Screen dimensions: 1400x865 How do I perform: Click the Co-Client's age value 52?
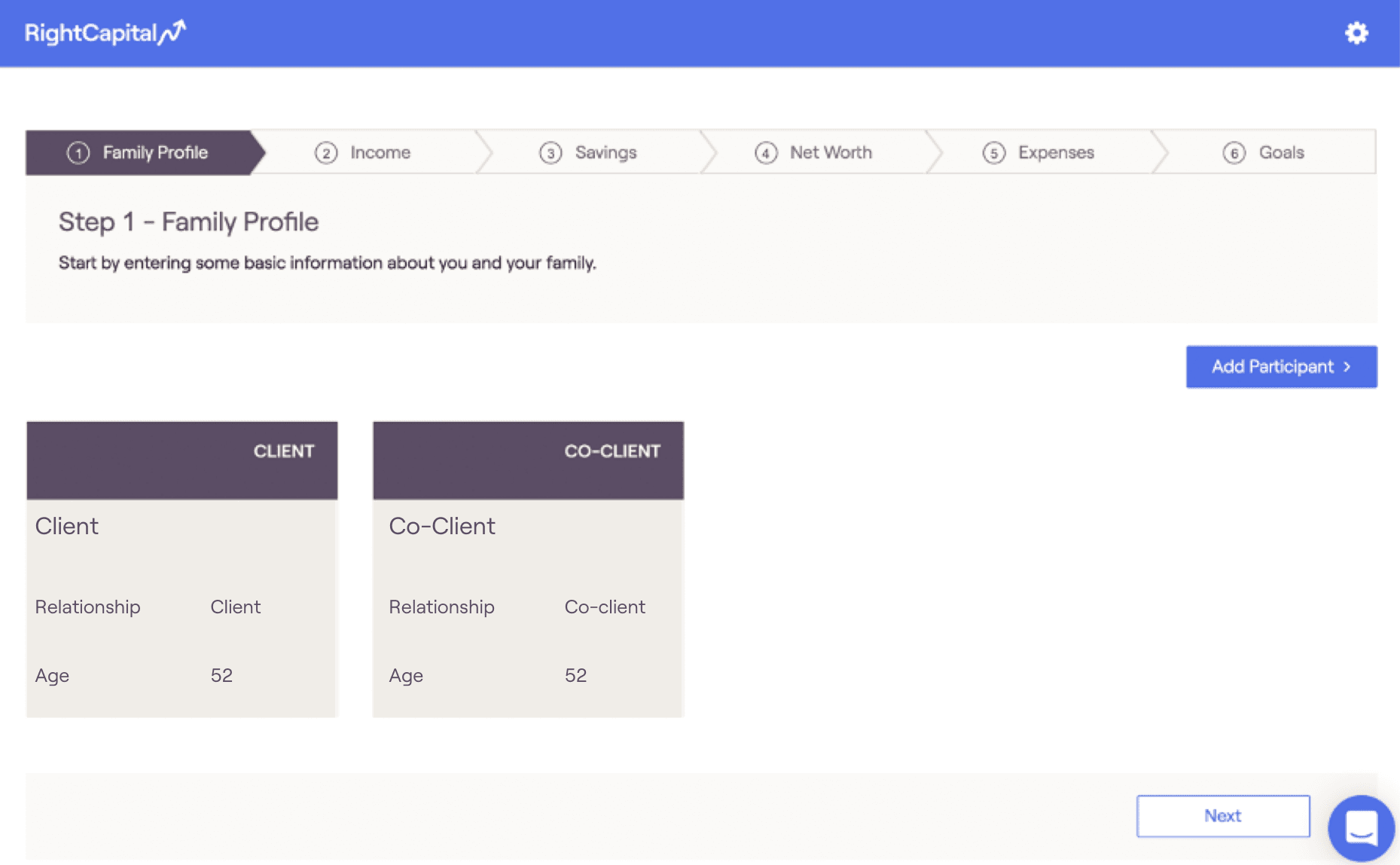click(575, 675)
